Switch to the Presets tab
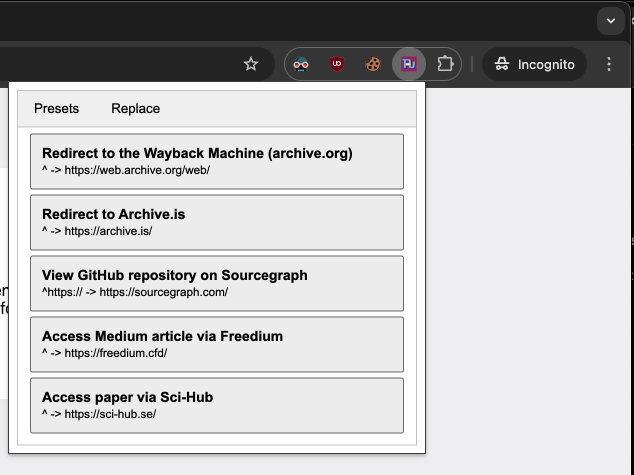The width and height of the screenshot is (634, 475). pos(57,108)
